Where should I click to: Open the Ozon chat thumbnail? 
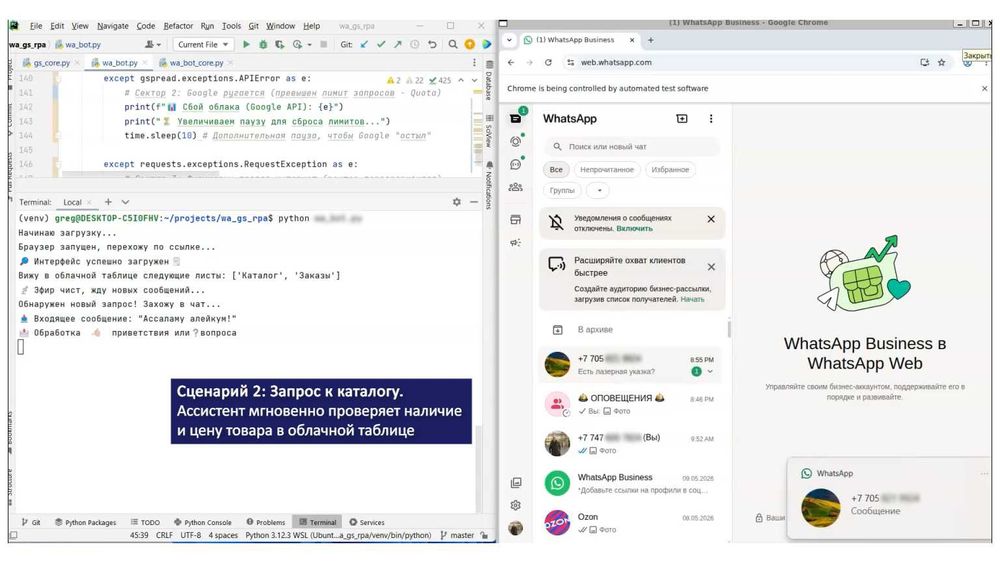(x=557, y=522)
